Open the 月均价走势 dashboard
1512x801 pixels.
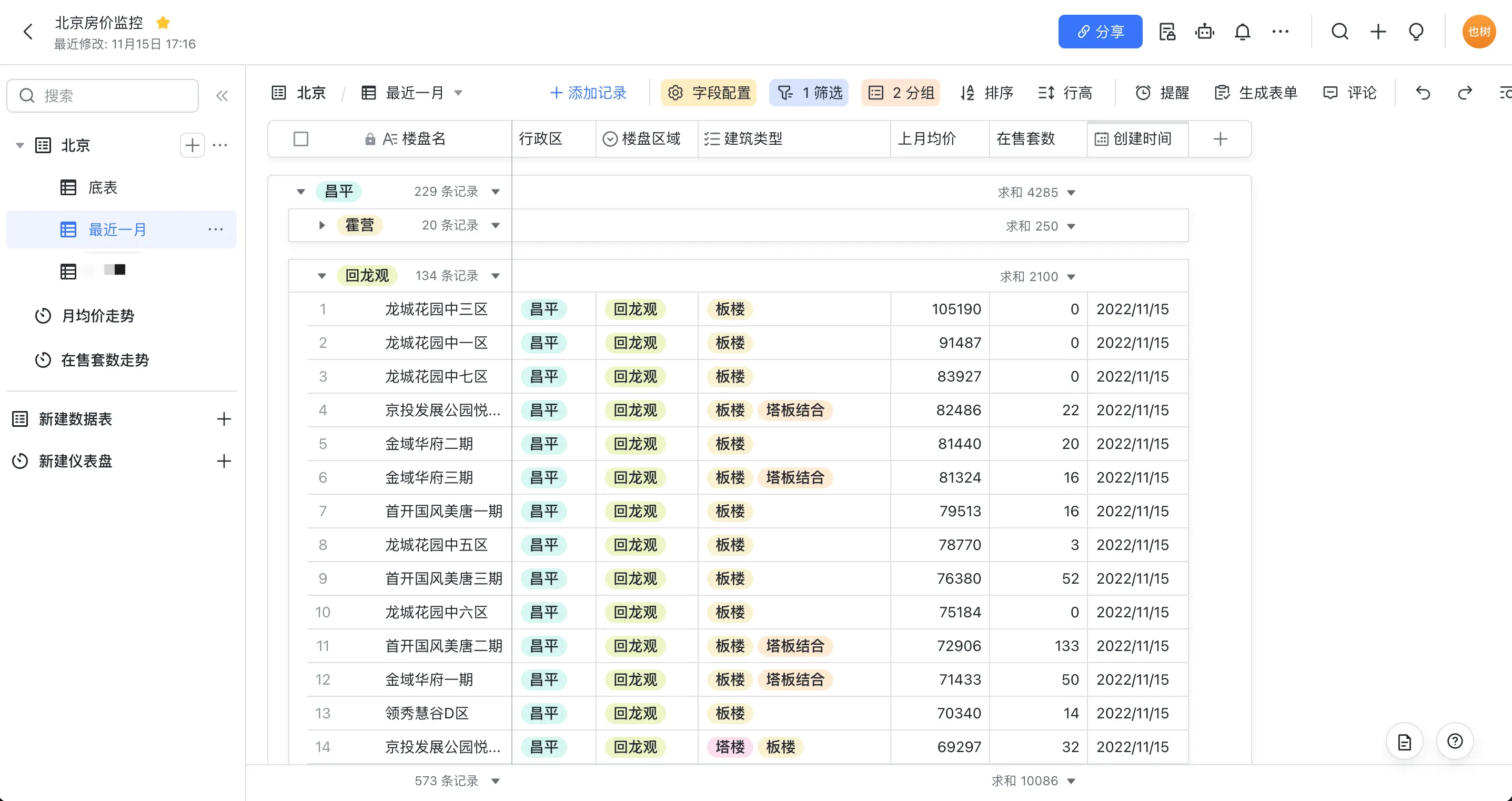click(97, 316)
